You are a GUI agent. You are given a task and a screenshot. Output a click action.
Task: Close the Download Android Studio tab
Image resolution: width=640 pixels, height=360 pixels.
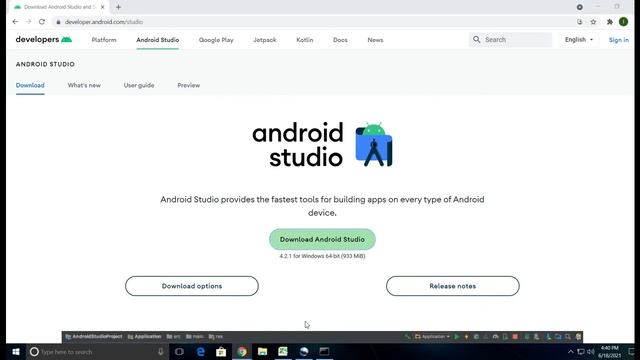(x=103, y=7)
